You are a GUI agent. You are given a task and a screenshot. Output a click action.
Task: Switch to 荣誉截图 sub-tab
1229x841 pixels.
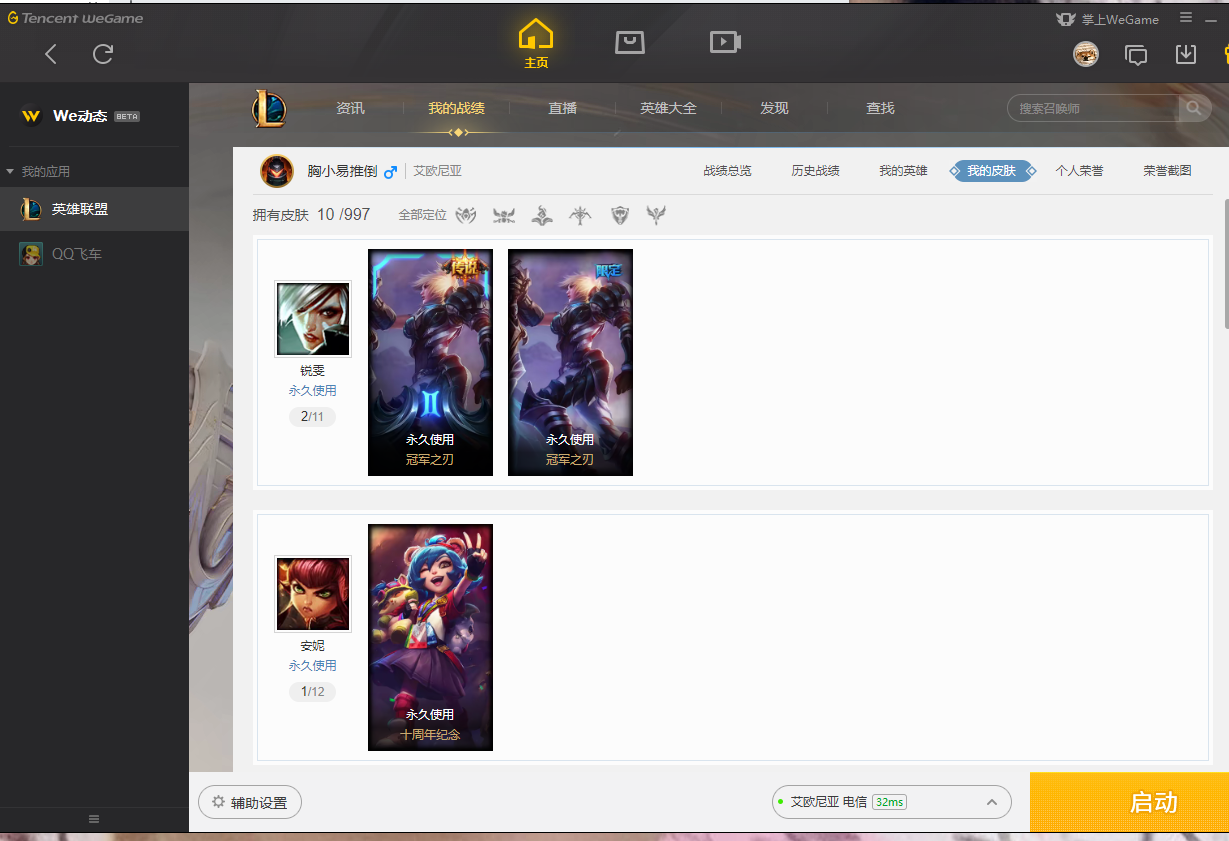(1167, 171)
